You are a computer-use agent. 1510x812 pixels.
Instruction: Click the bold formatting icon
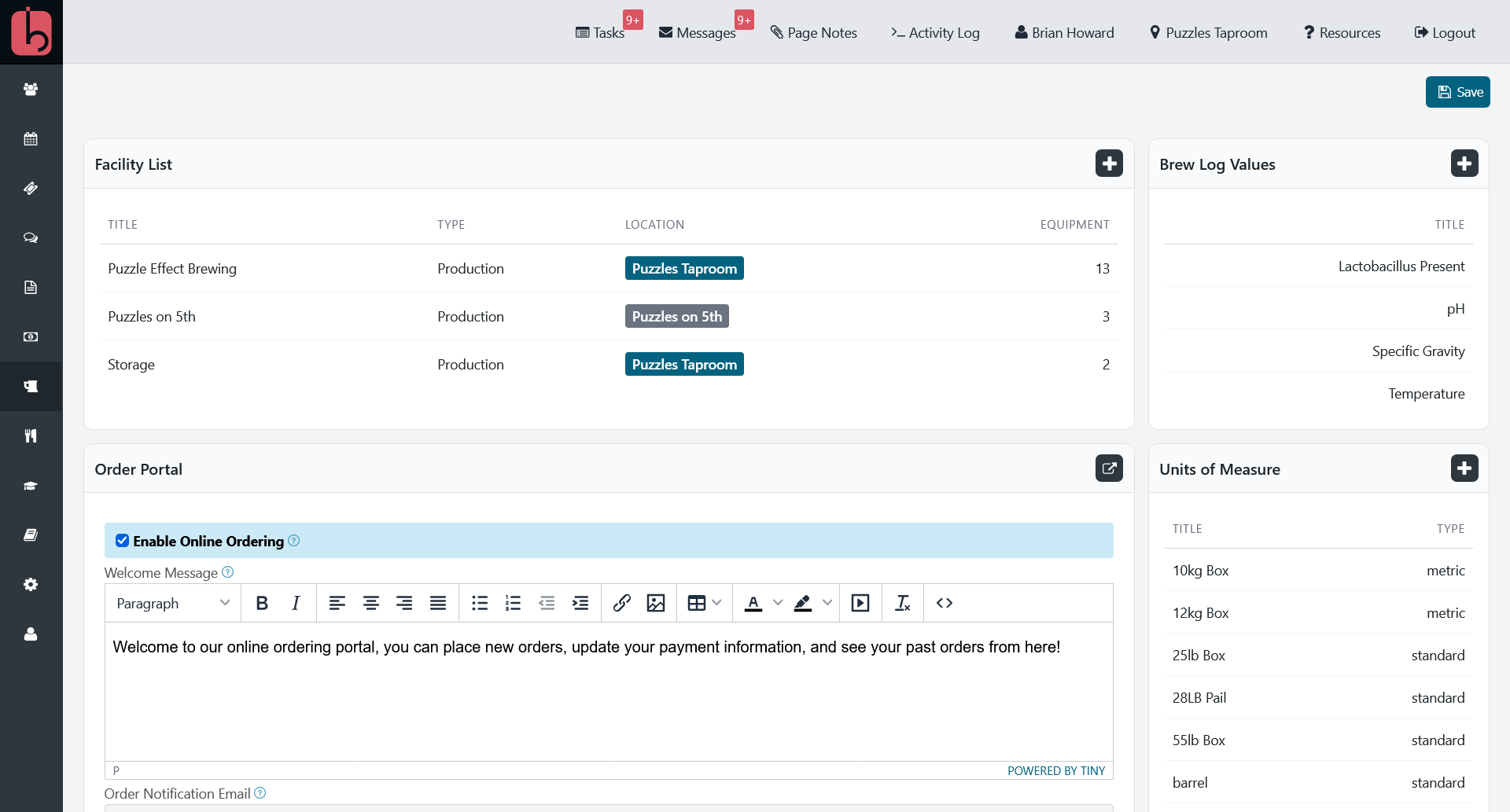tap(262, 603)
